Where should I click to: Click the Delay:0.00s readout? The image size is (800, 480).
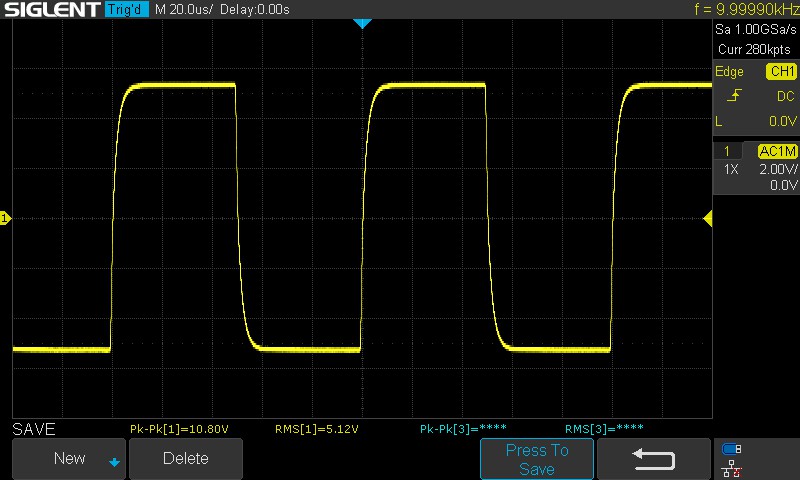pyautogui.click(x=255, y=9)
